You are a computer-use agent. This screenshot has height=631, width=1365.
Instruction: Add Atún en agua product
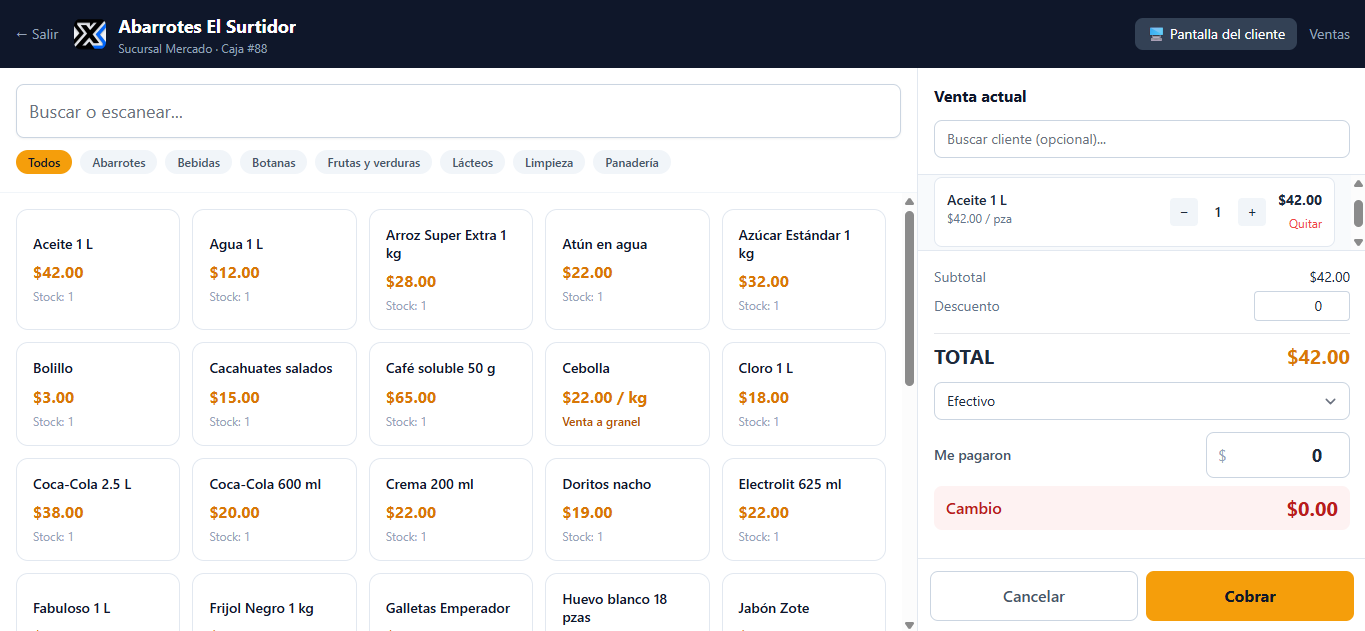[x=627, y=269]
